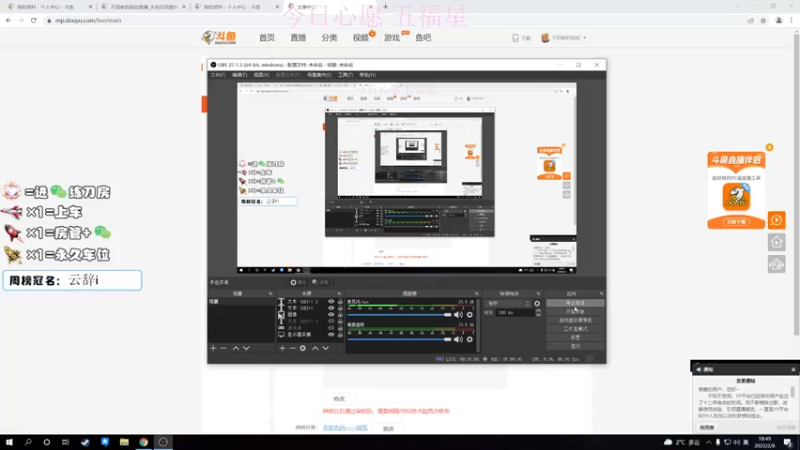800x450 pixels.
Task: Open the scene transition type dropdown
Action: (509, 304)
